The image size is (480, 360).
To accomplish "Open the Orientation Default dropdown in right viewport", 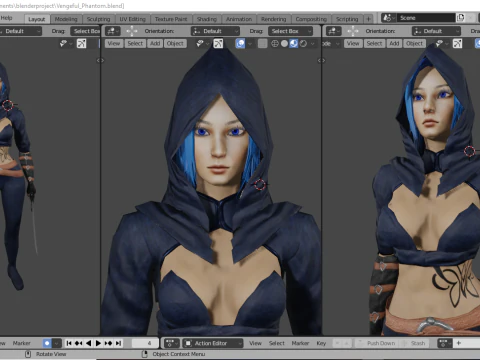I will (x=436, y=31).
